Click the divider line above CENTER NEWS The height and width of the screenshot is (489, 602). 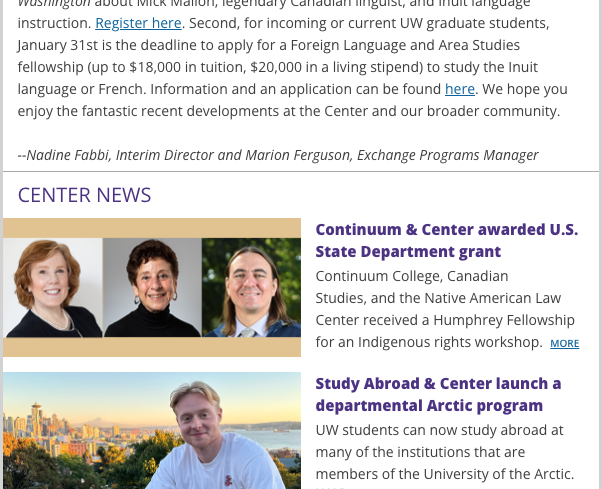(301, 172)
